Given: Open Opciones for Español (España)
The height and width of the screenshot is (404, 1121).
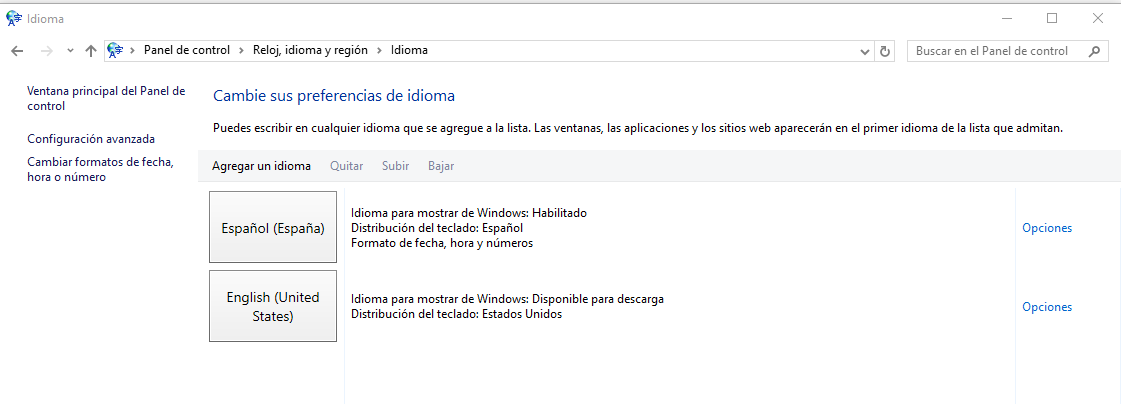Looking at the screenshot, I should [1046, 228].
